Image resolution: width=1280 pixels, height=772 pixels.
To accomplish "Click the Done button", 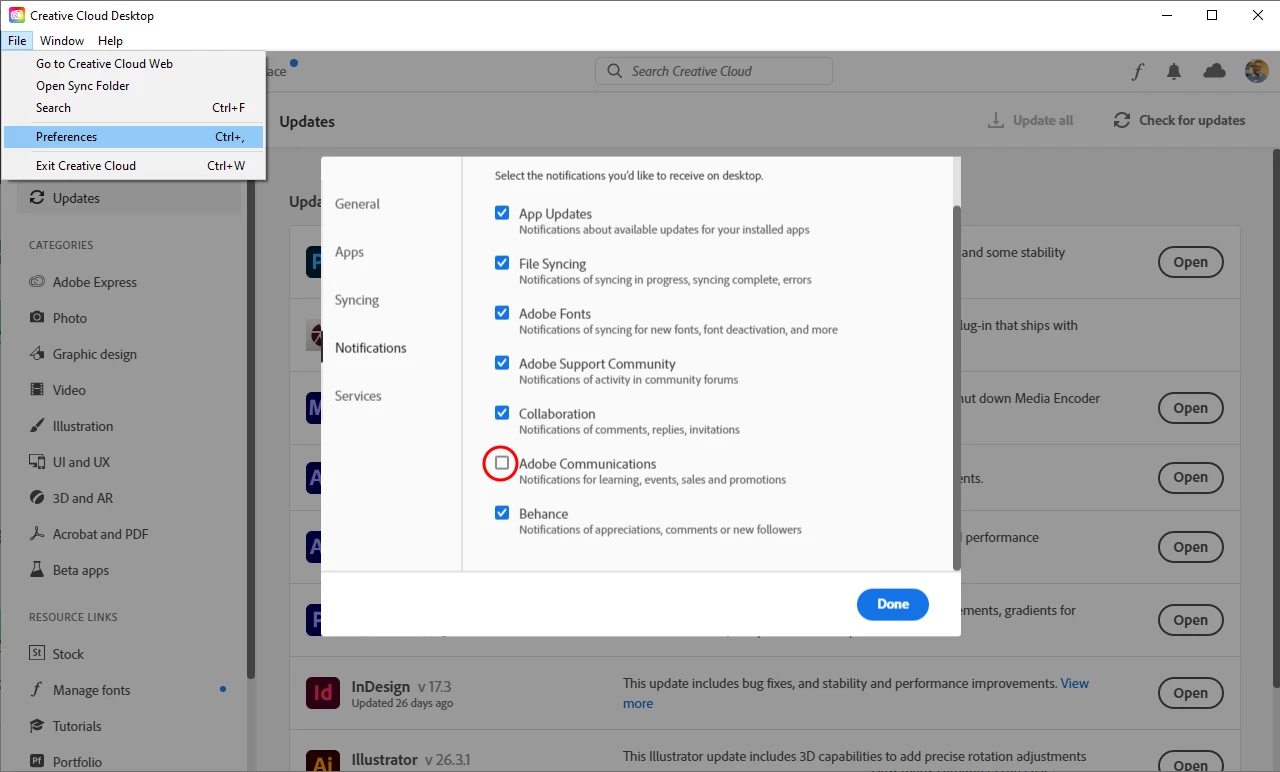I will [893, 604].
